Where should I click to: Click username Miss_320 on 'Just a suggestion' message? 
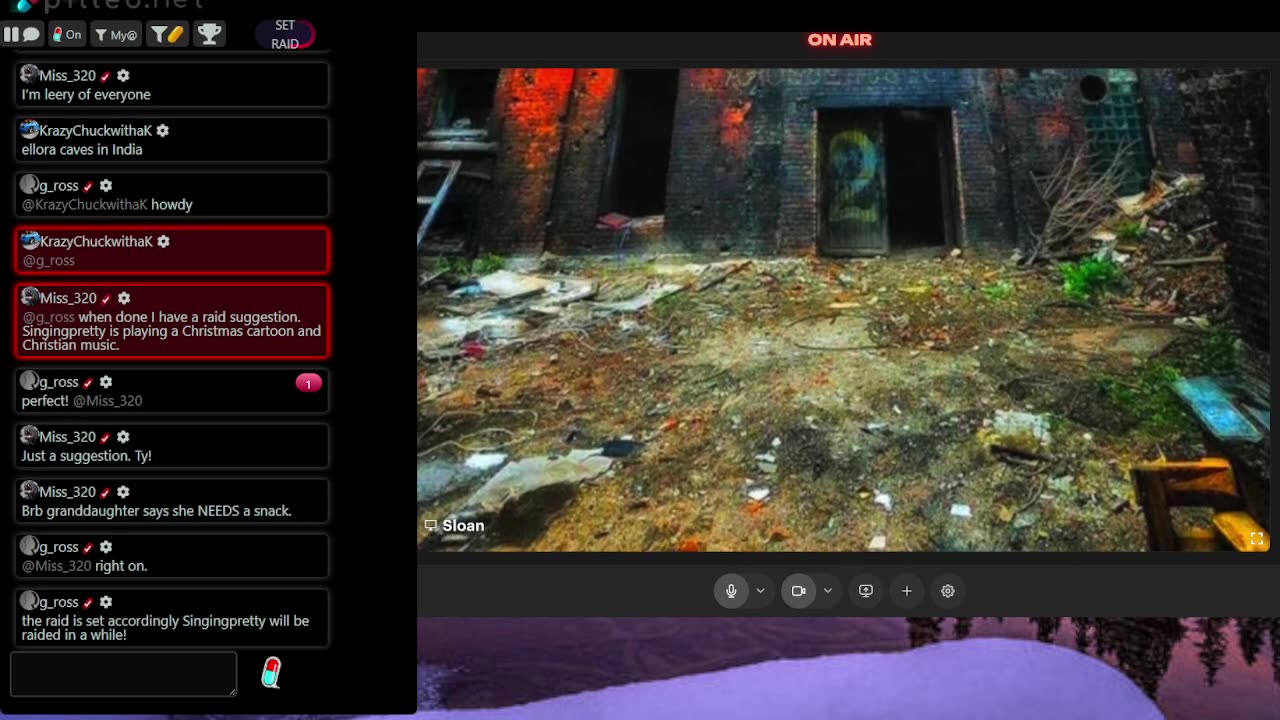pyautogui.click(x=67, y=437)
